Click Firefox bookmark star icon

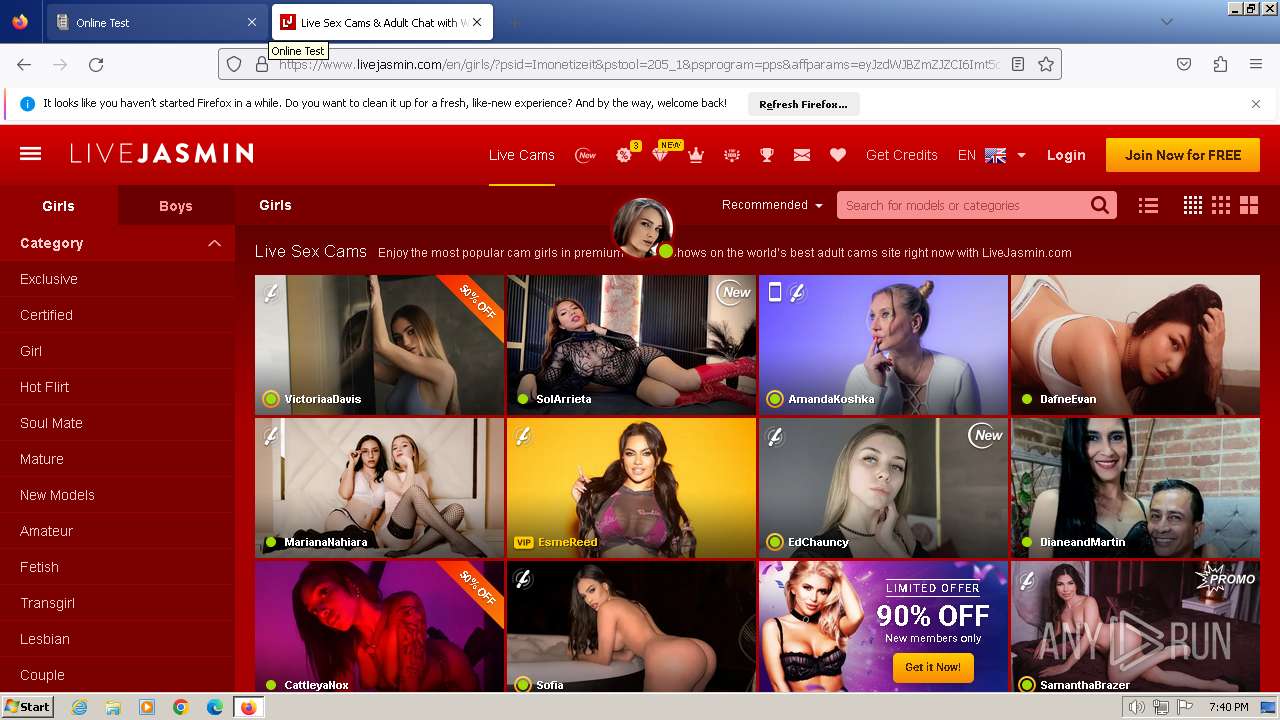click(1046, 64)
